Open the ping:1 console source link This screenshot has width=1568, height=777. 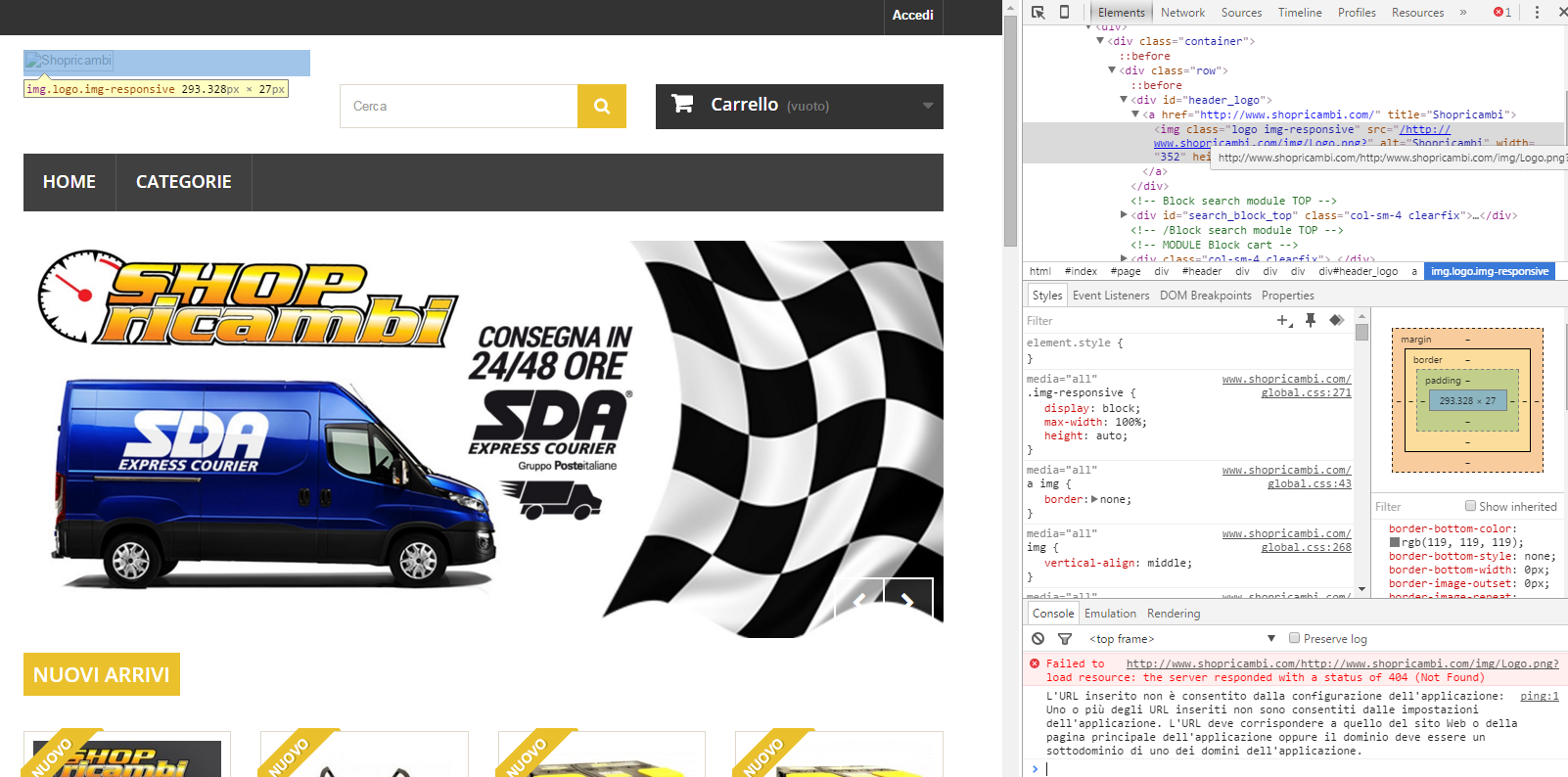[x=1540, y=696]
